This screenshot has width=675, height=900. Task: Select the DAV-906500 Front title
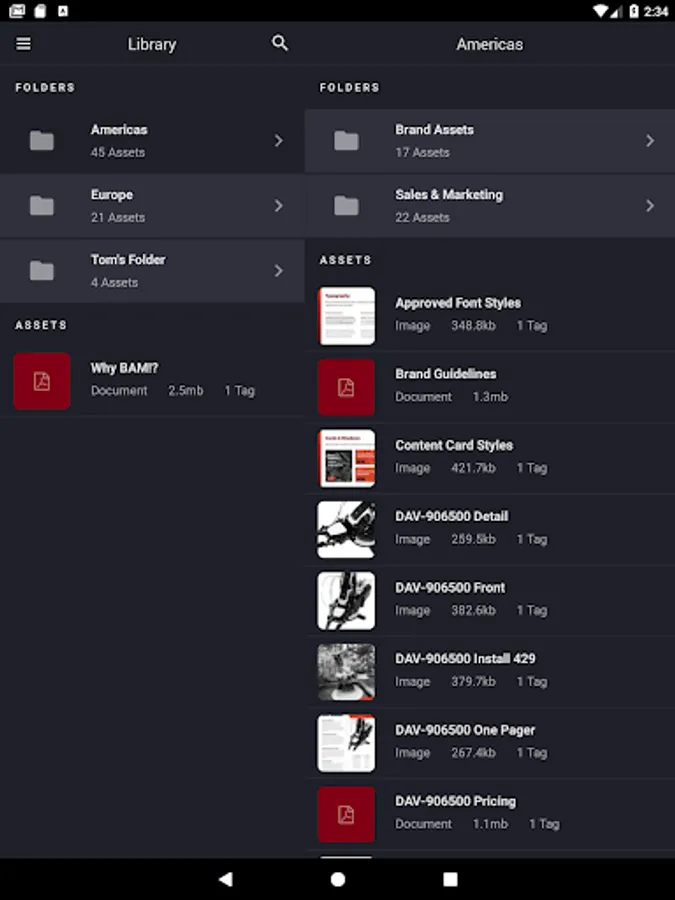450,588
